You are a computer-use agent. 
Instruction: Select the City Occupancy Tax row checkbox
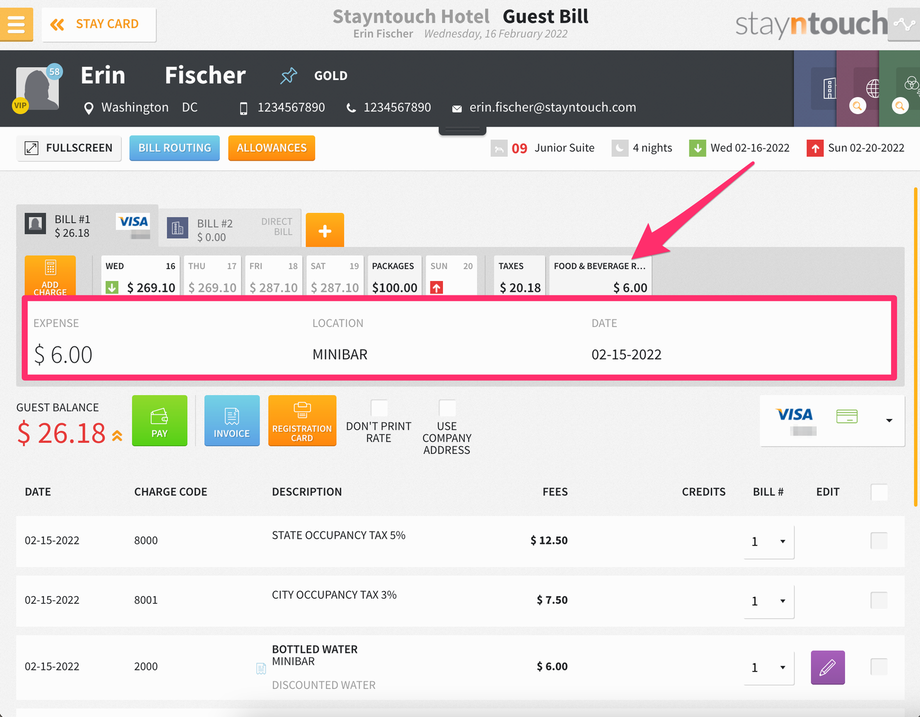[879, 600]
